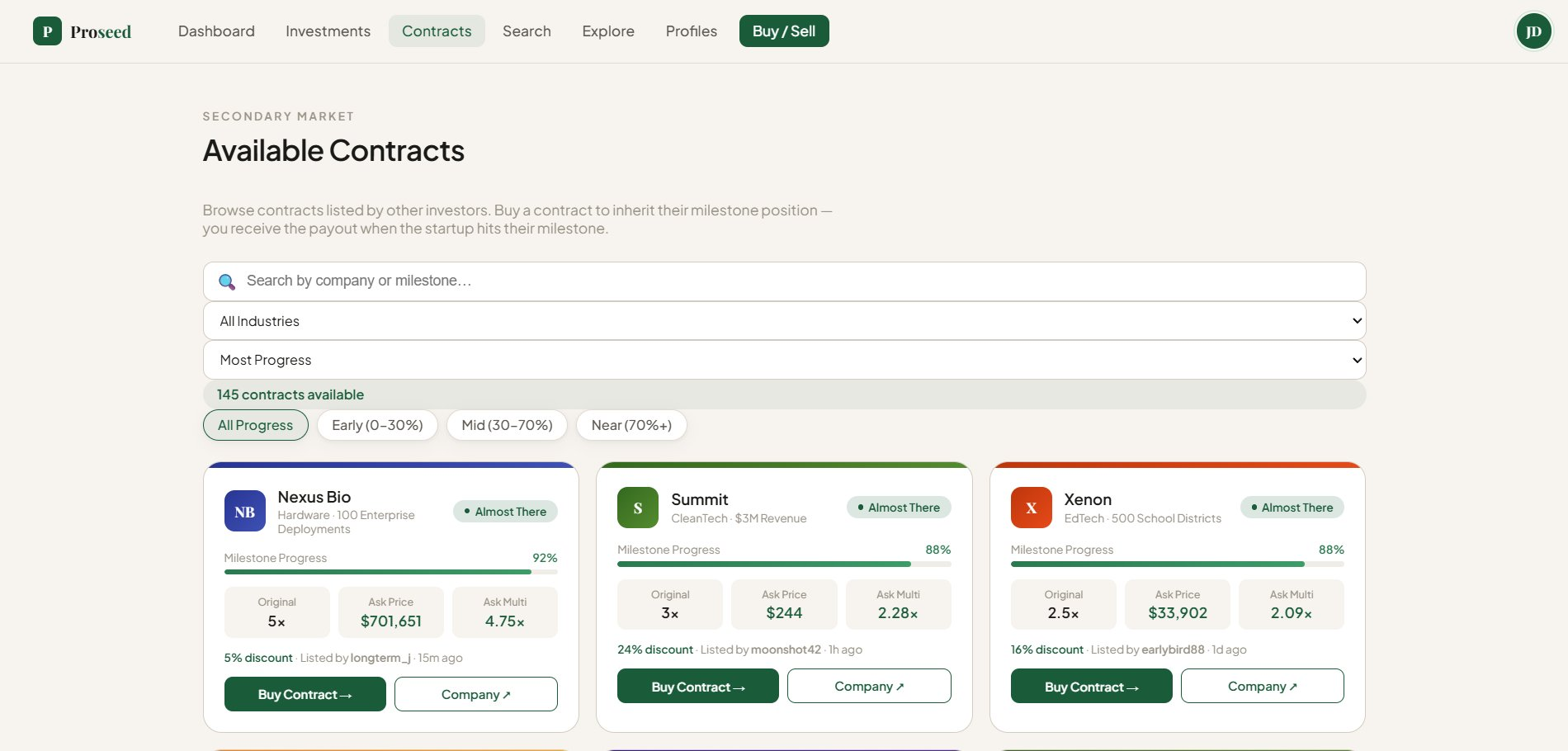The height and width of the screenshot is (751, 1568).
Task: Click the Xenon X logo
Action: (x=1032, y=508)
